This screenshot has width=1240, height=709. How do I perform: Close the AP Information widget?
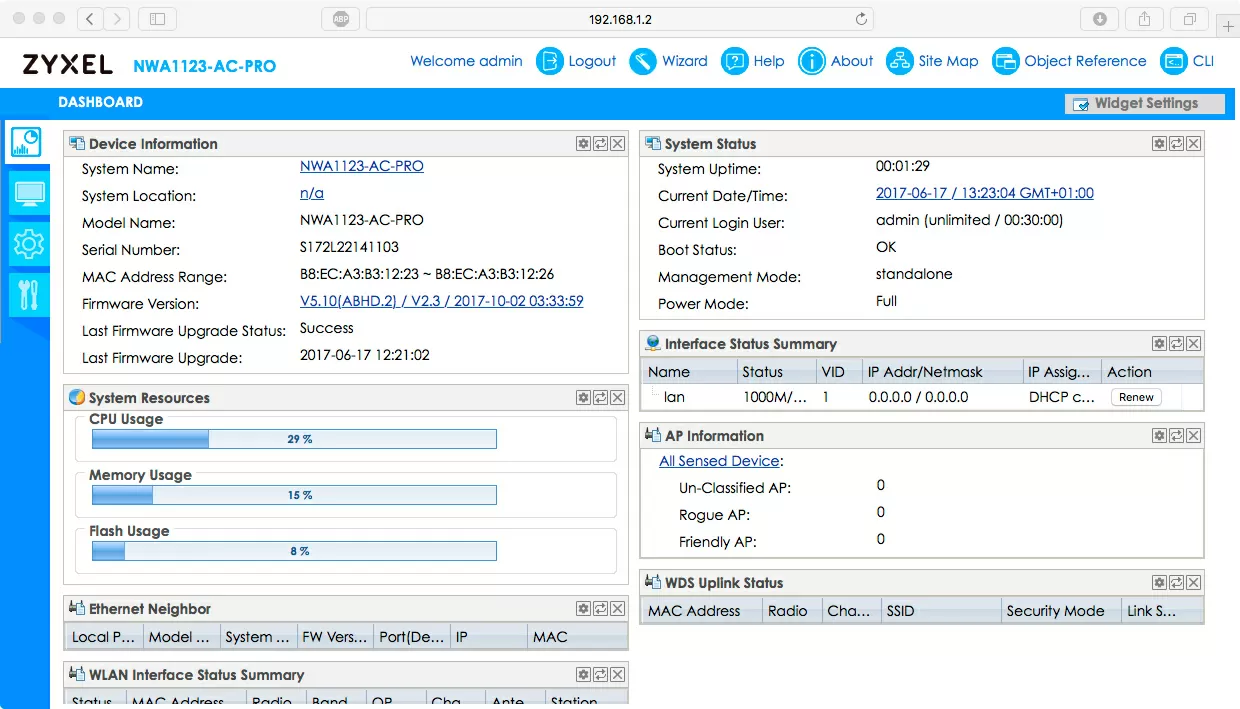click(1194, 436)
